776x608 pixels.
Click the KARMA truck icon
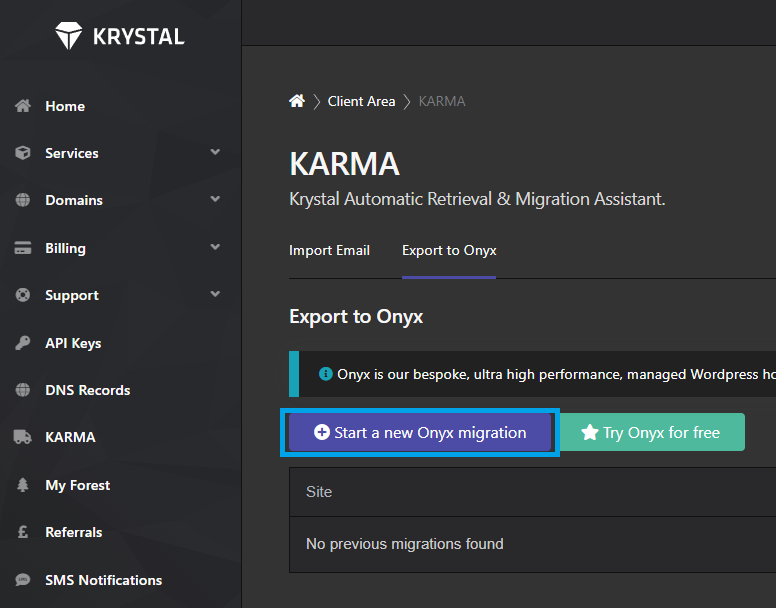coord(23,437)
